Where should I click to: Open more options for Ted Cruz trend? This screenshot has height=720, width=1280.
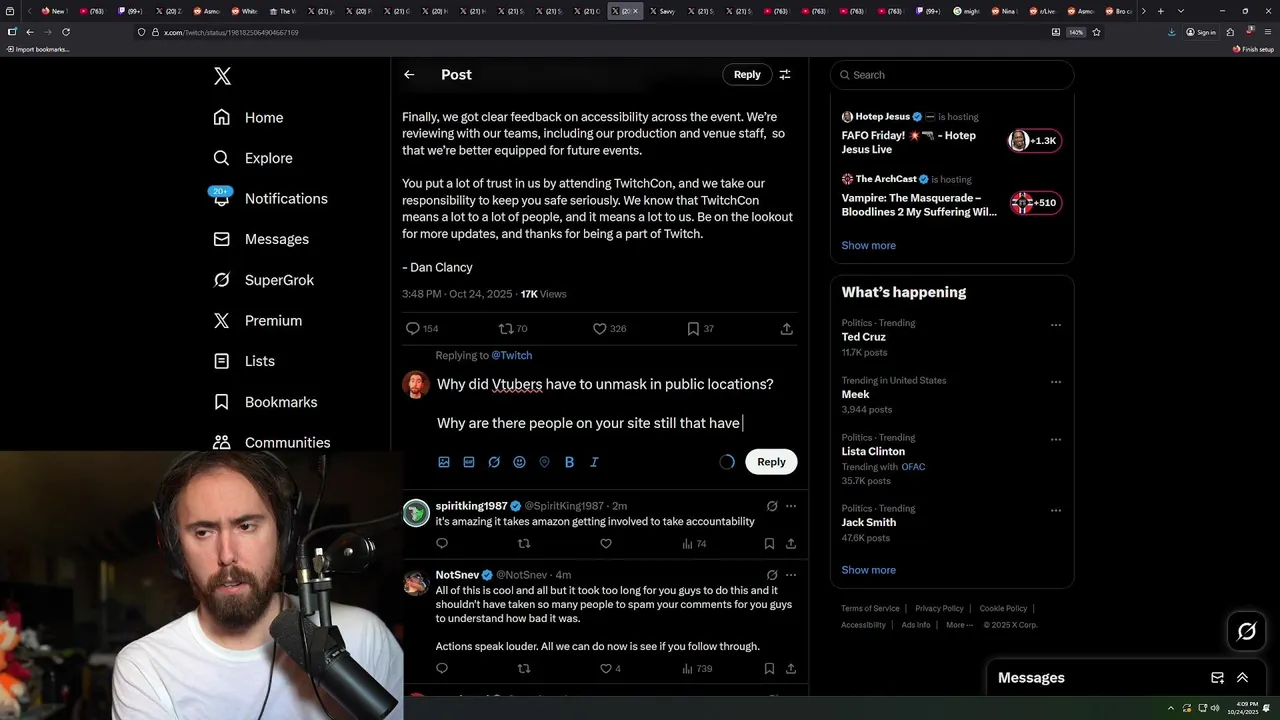tap(1055, 325)
